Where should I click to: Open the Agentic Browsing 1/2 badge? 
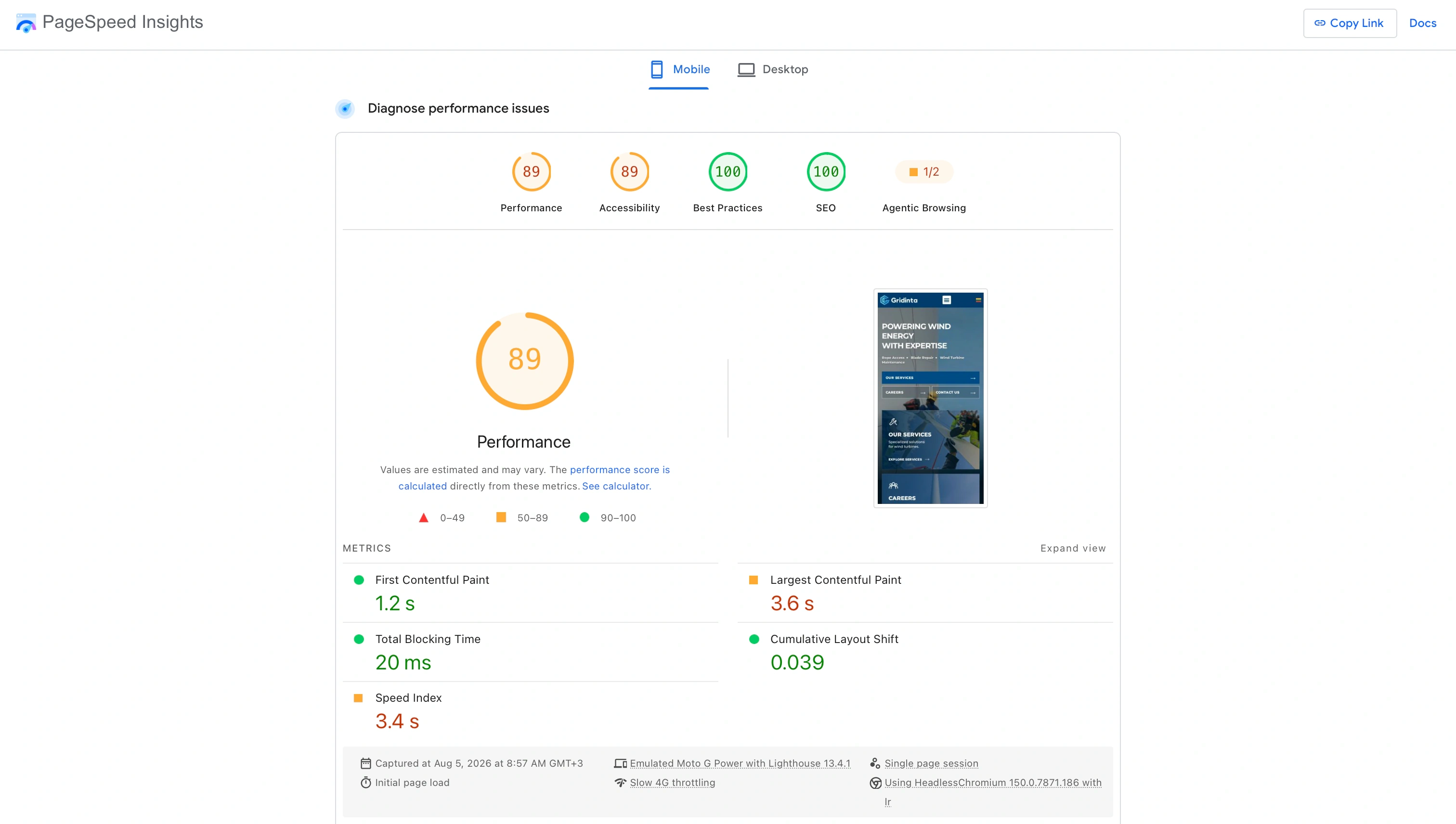pos(924,172)
